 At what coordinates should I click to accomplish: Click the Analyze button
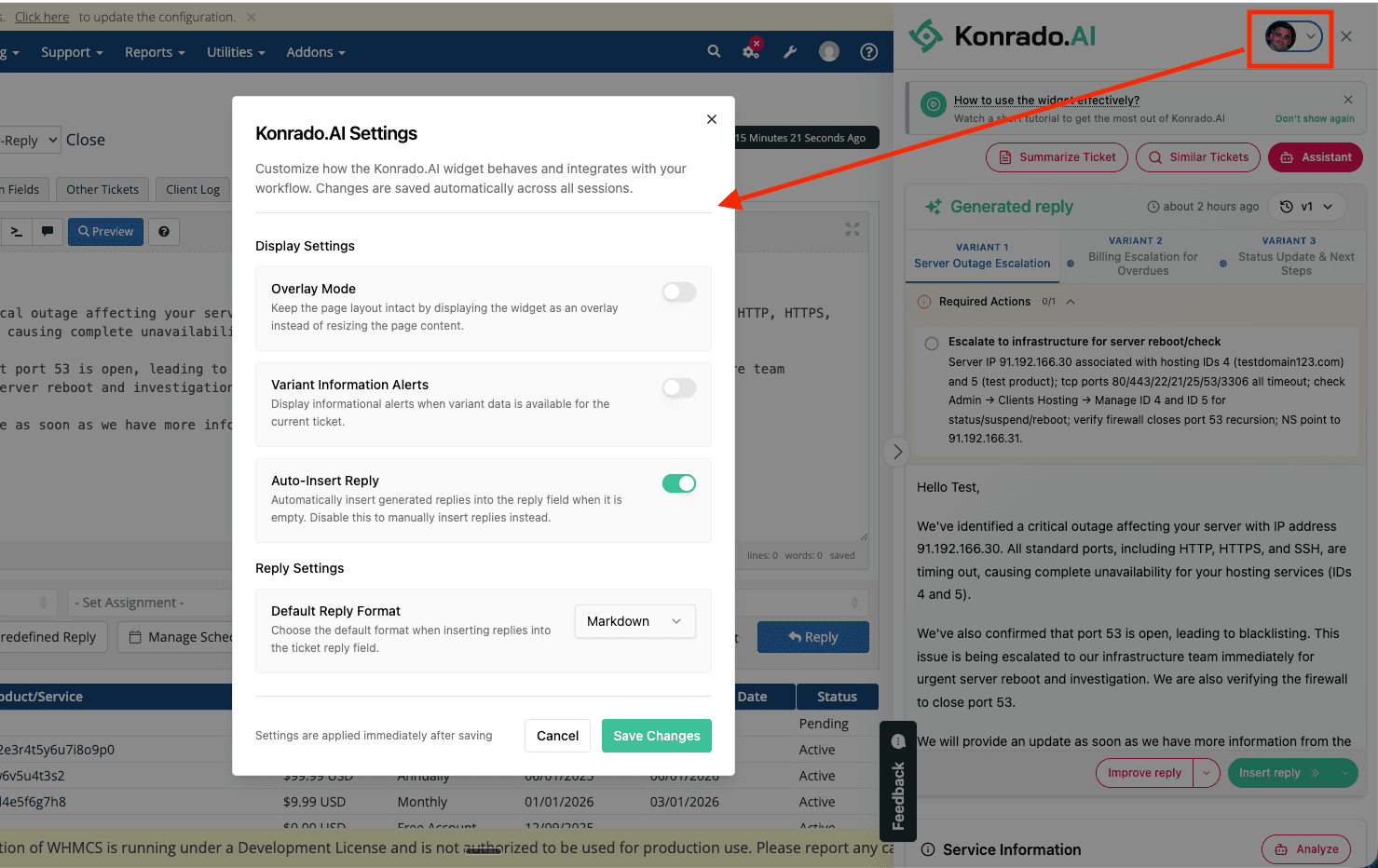pos(1305,849)
